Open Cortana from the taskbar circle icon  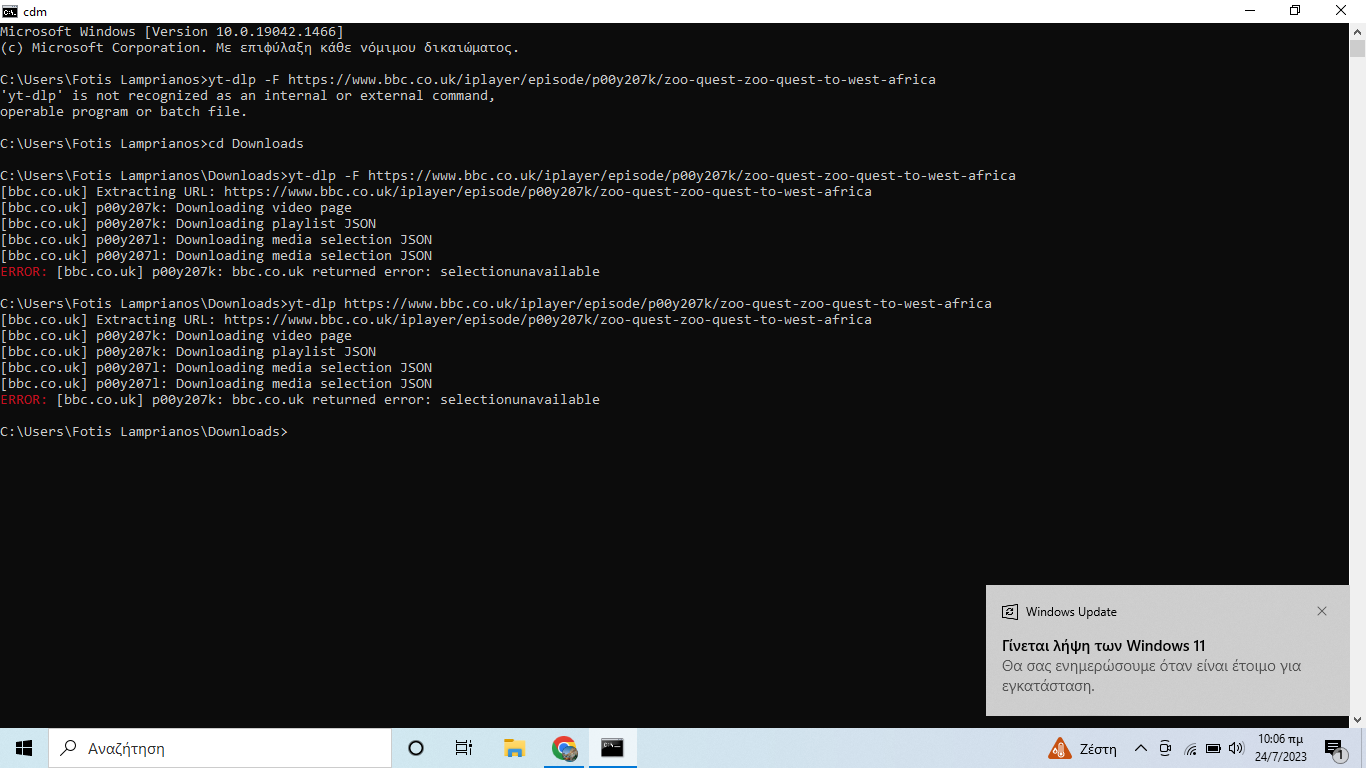pyautogui.click(x=416, y=748)
